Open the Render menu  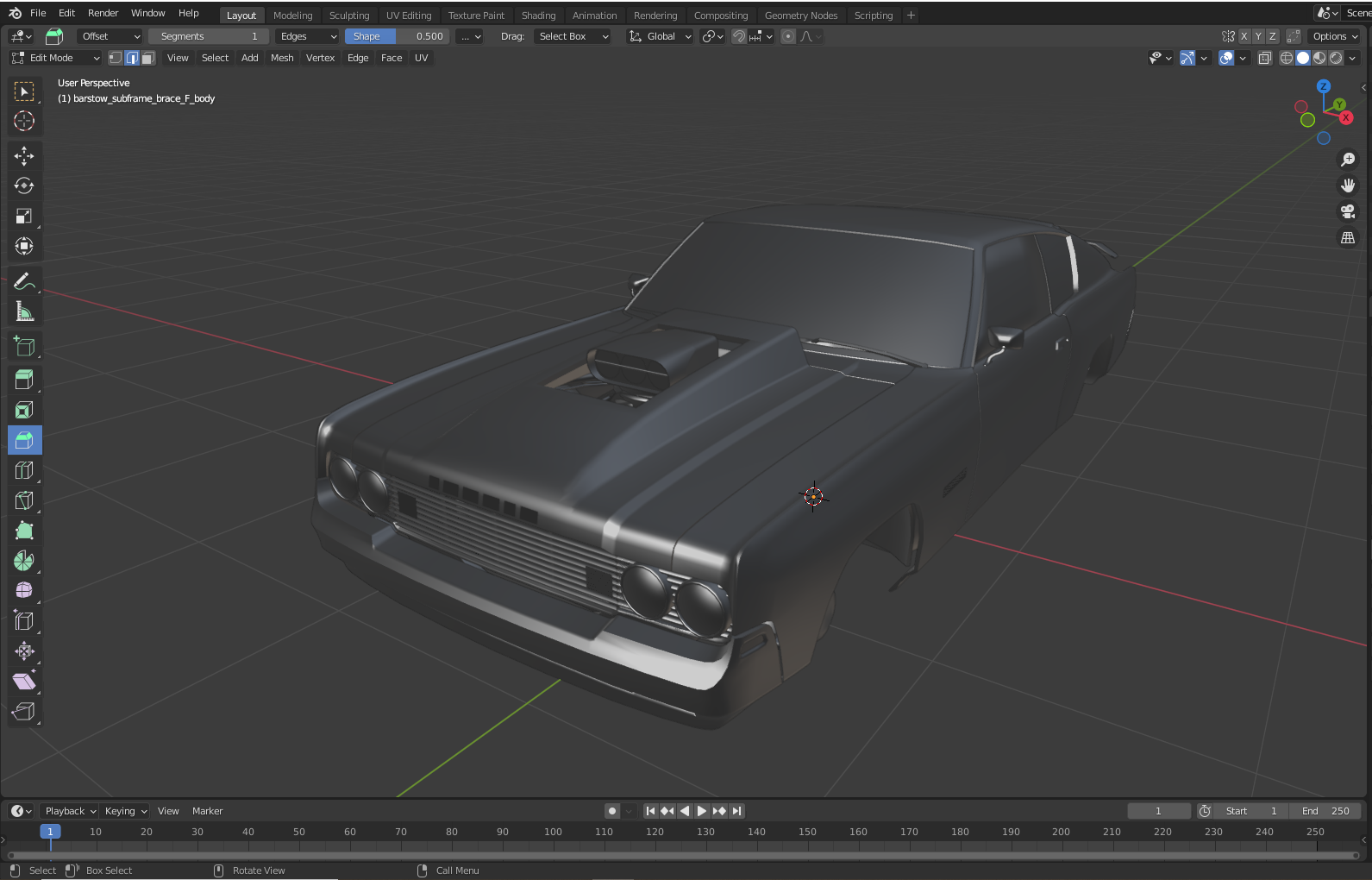click(x=103, y=13)
